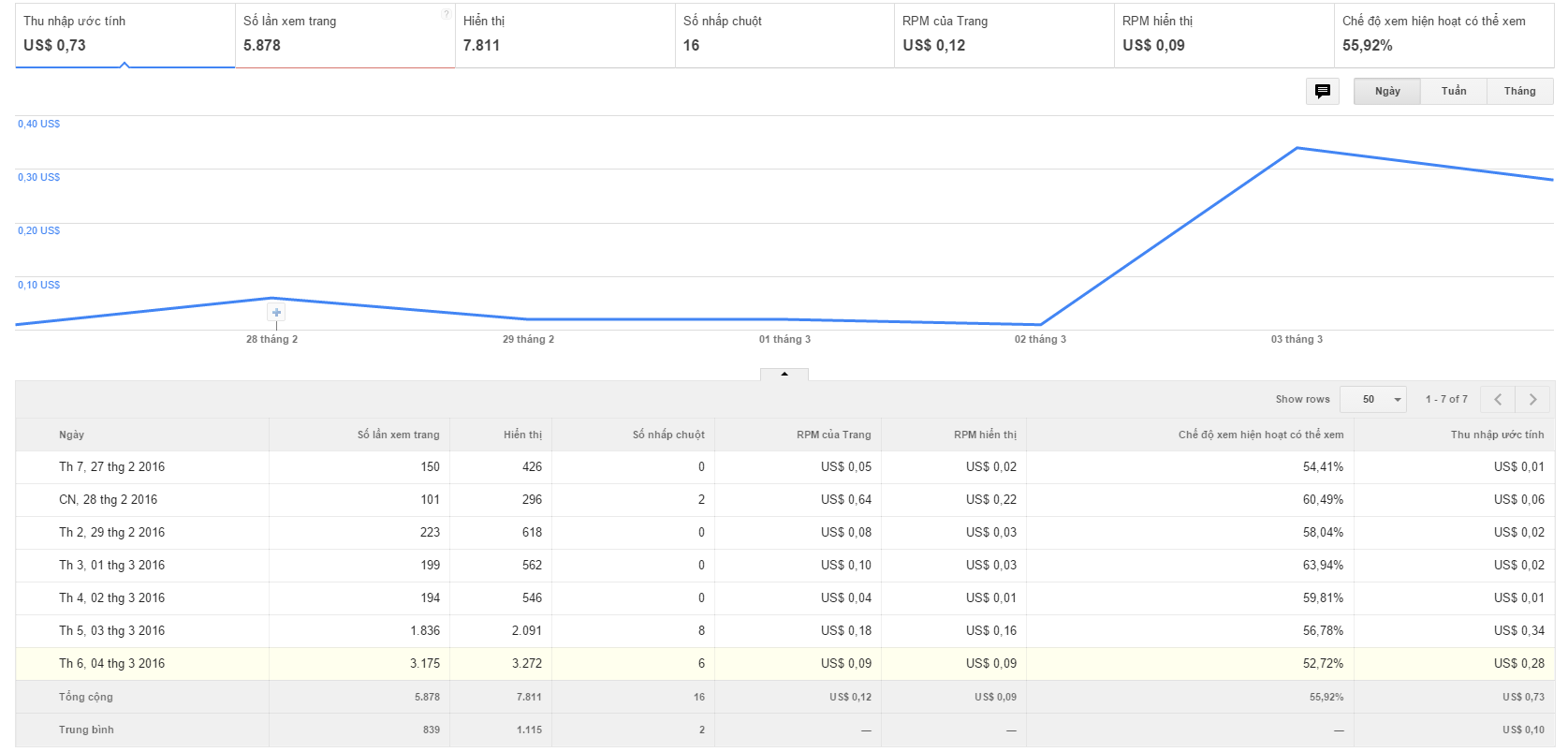
Task: Collapse the chart with the up arrow
Action: click(784, 374)
